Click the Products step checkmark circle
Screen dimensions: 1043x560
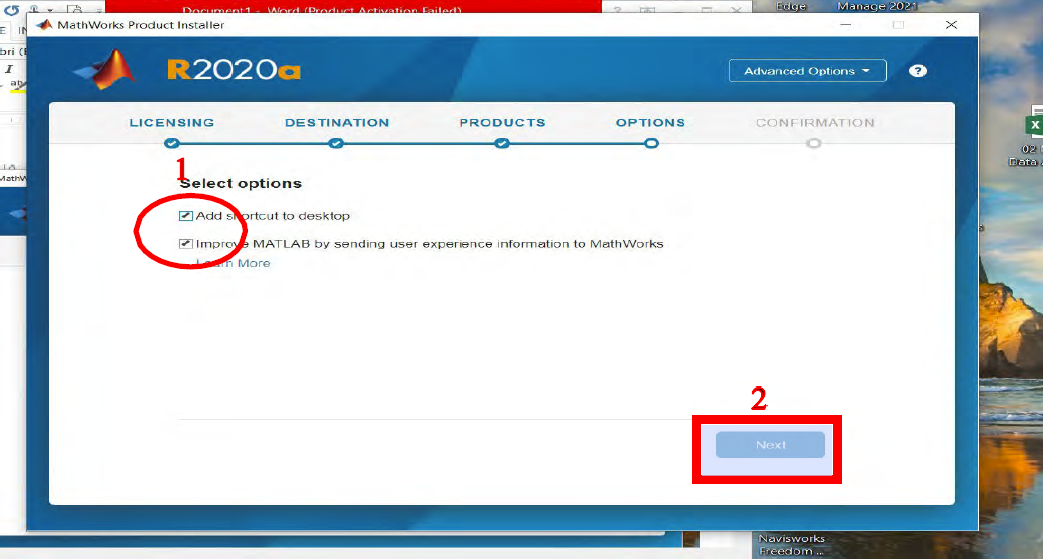[x=502, y=143]
